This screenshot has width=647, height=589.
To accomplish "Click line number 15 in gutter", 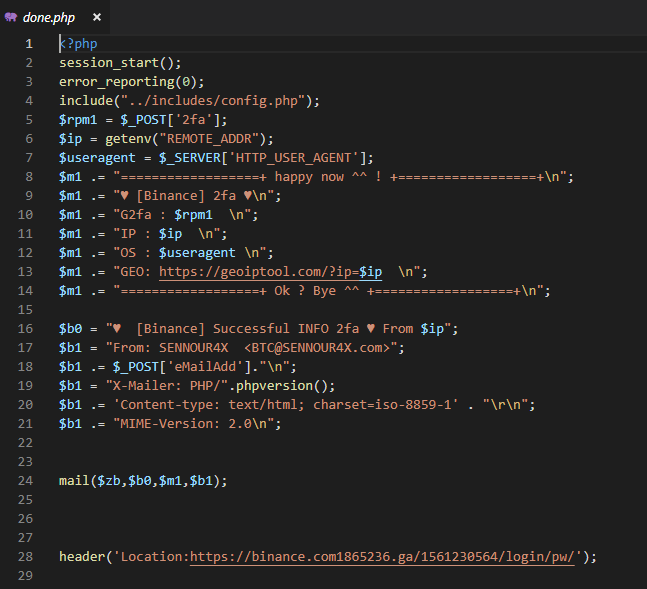I will (x=25, y=310).
